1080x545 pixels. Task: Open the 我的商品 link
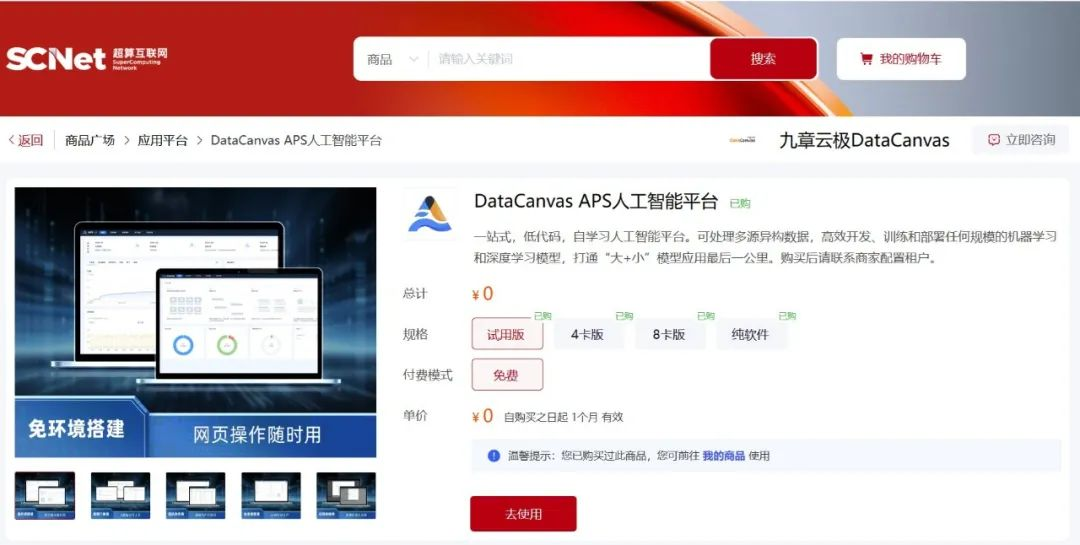[723, 456]
